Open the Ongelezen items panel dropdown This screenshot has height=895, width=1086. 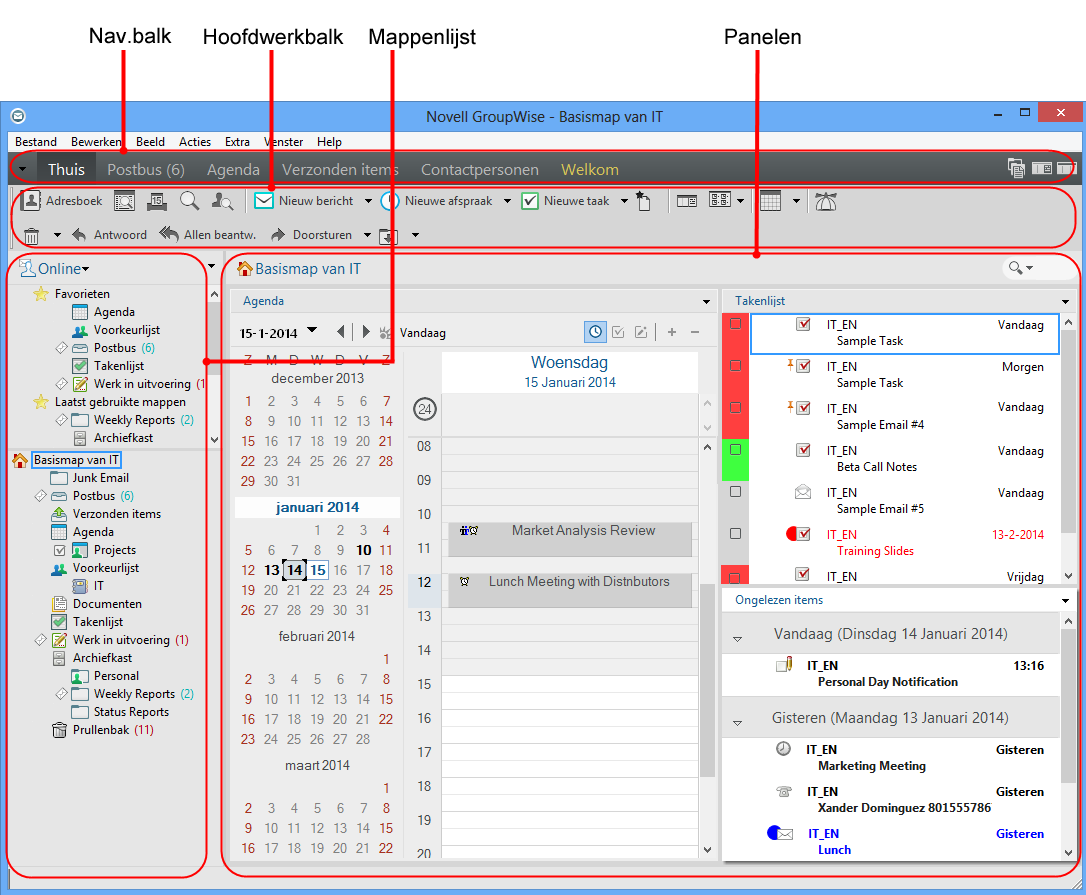point(1065,601)
